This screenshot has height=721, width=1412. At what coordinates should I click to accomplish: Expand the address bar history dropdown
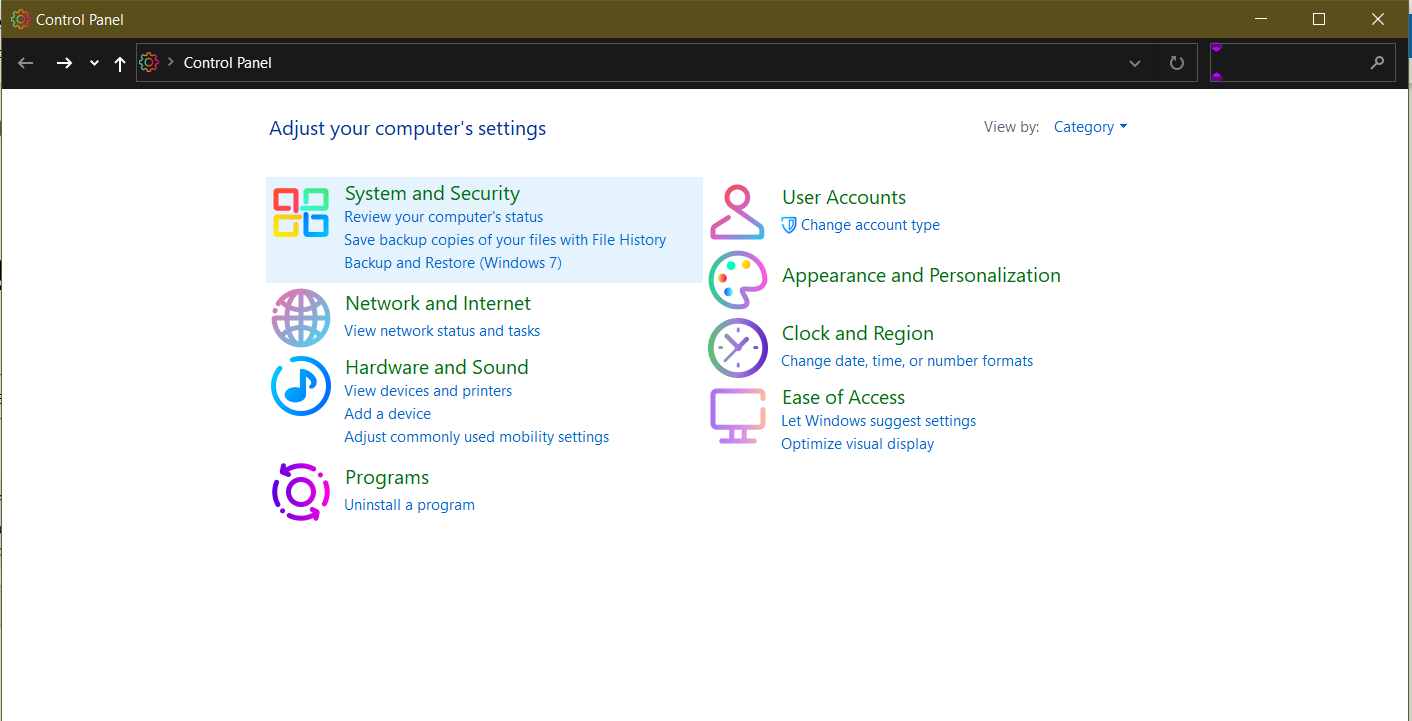[1135, 63]
